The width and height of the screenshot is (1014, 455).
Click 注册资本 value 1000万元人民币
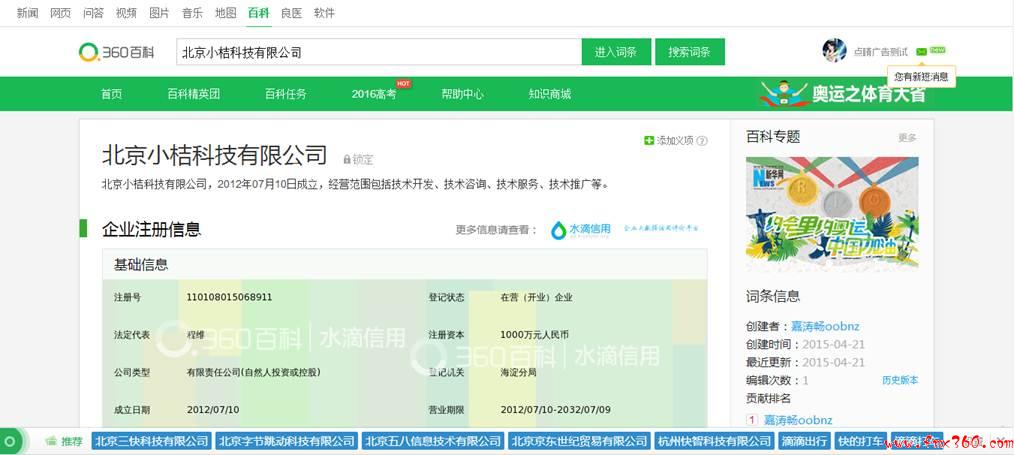[534, 335]
